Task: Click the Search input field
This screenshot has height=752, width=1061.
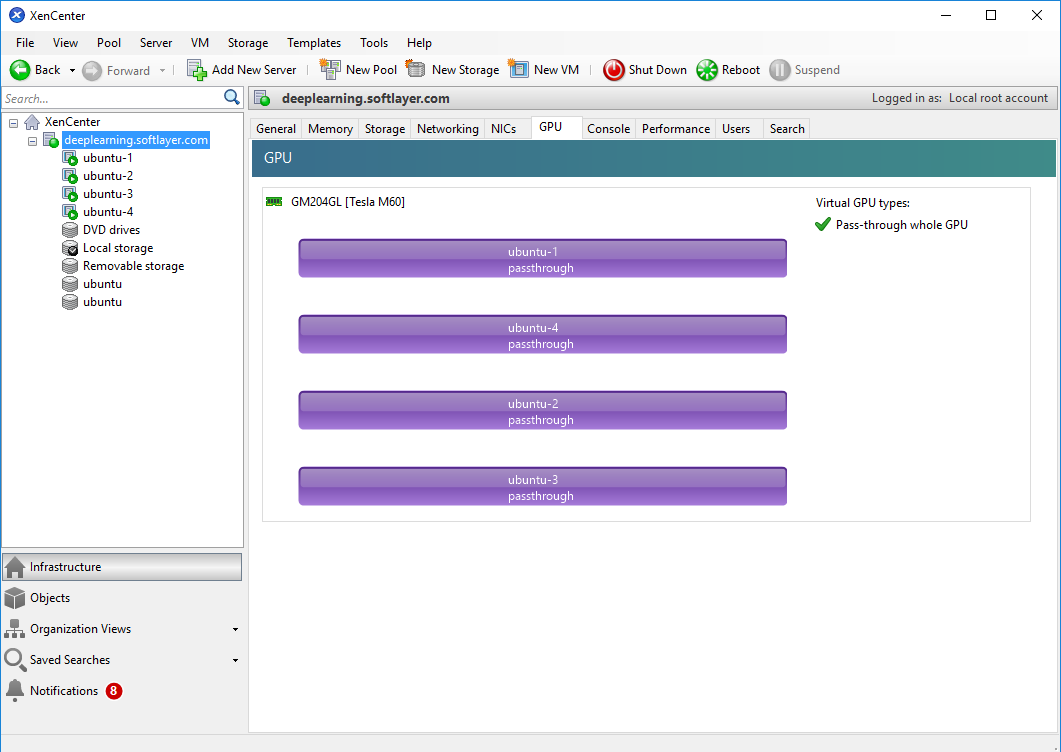Action: [112, 98]
